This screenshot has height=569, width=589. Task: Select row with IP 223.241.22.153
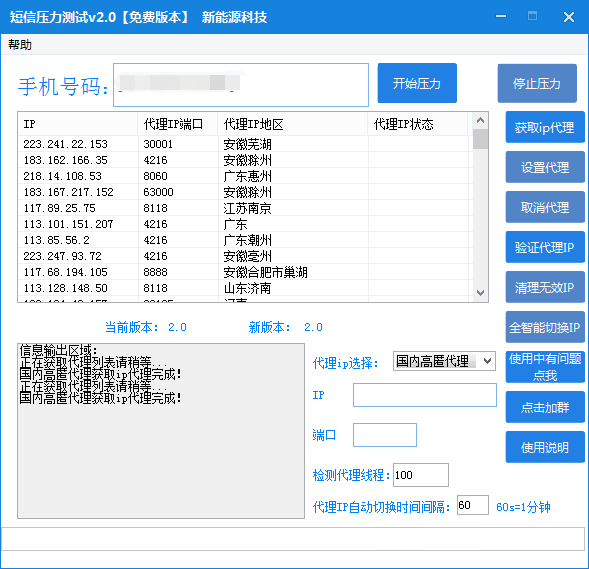click(245, 144)
